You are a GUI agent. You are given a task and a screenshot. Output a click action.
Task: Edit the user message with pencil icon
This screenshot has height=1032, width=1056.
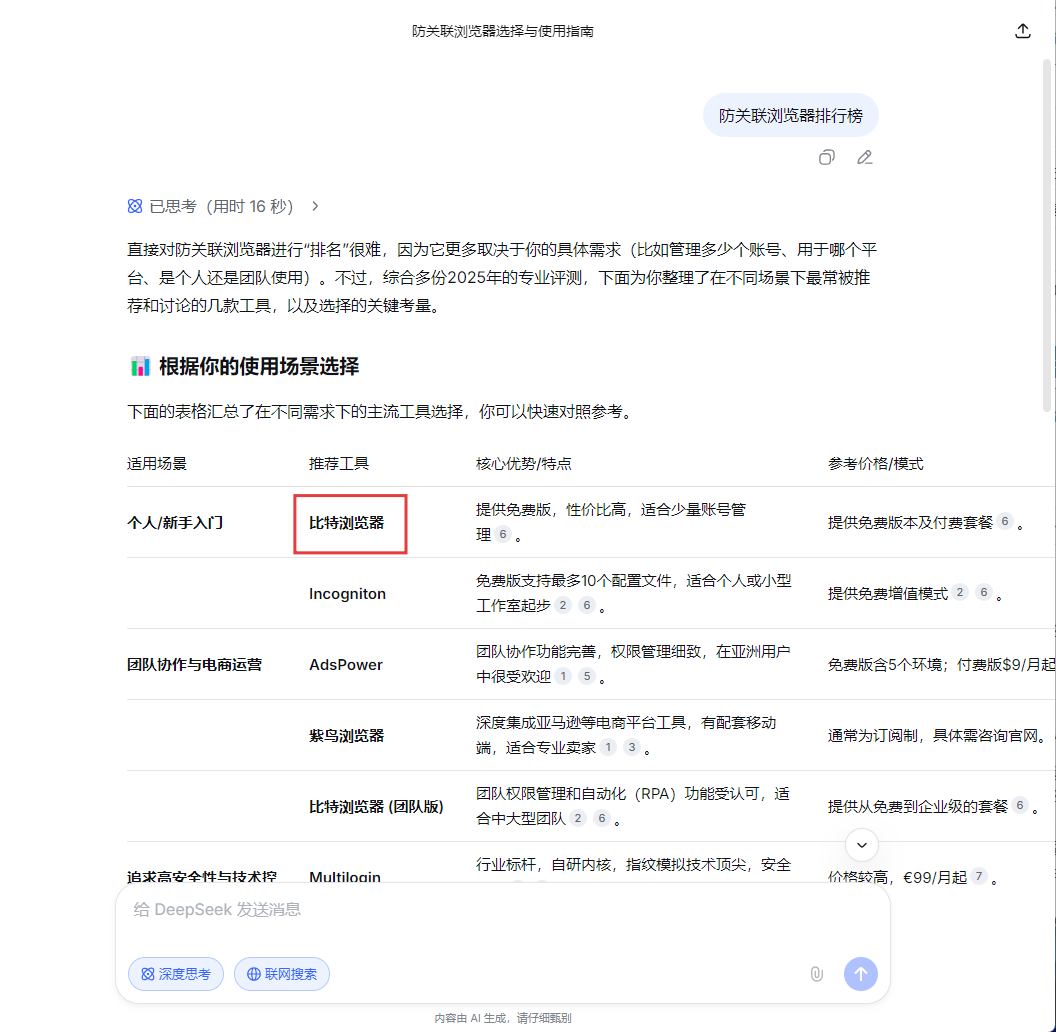(865, 157)
